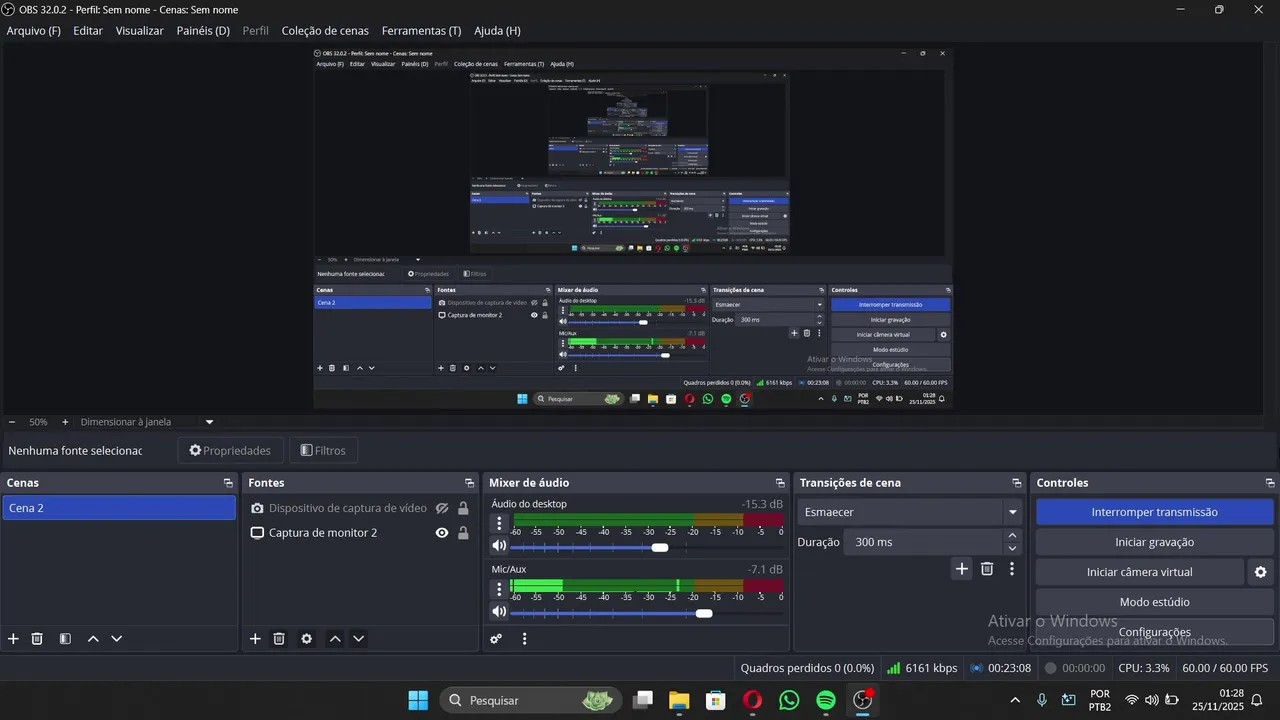Image resolution: width=1280 pixels, height=720 pixels.
Task: Select Cena 2 in scenes list
Action: coord(119,508)
